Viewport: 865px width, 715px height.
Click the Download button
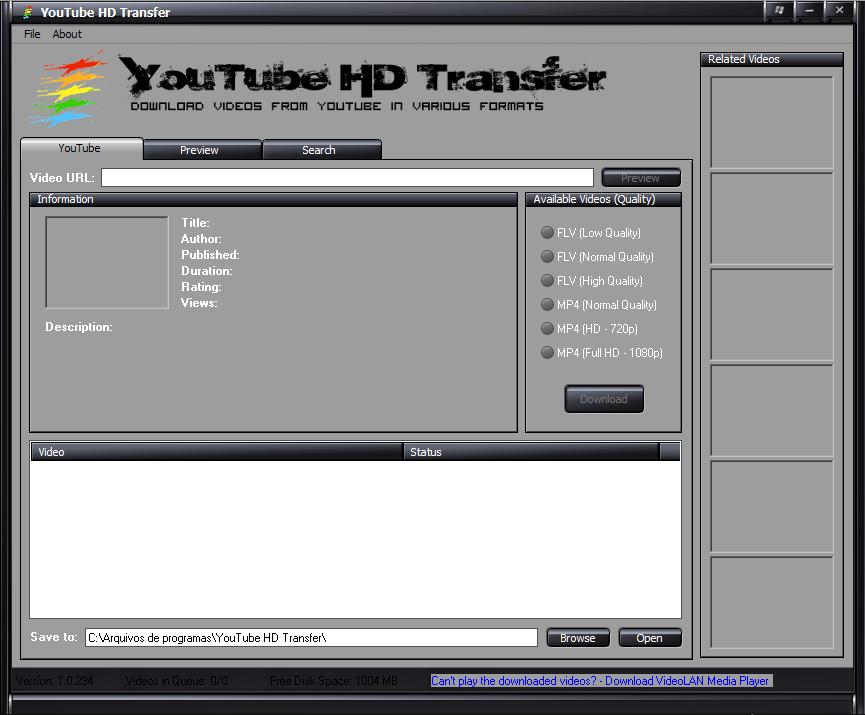point(604,399)
